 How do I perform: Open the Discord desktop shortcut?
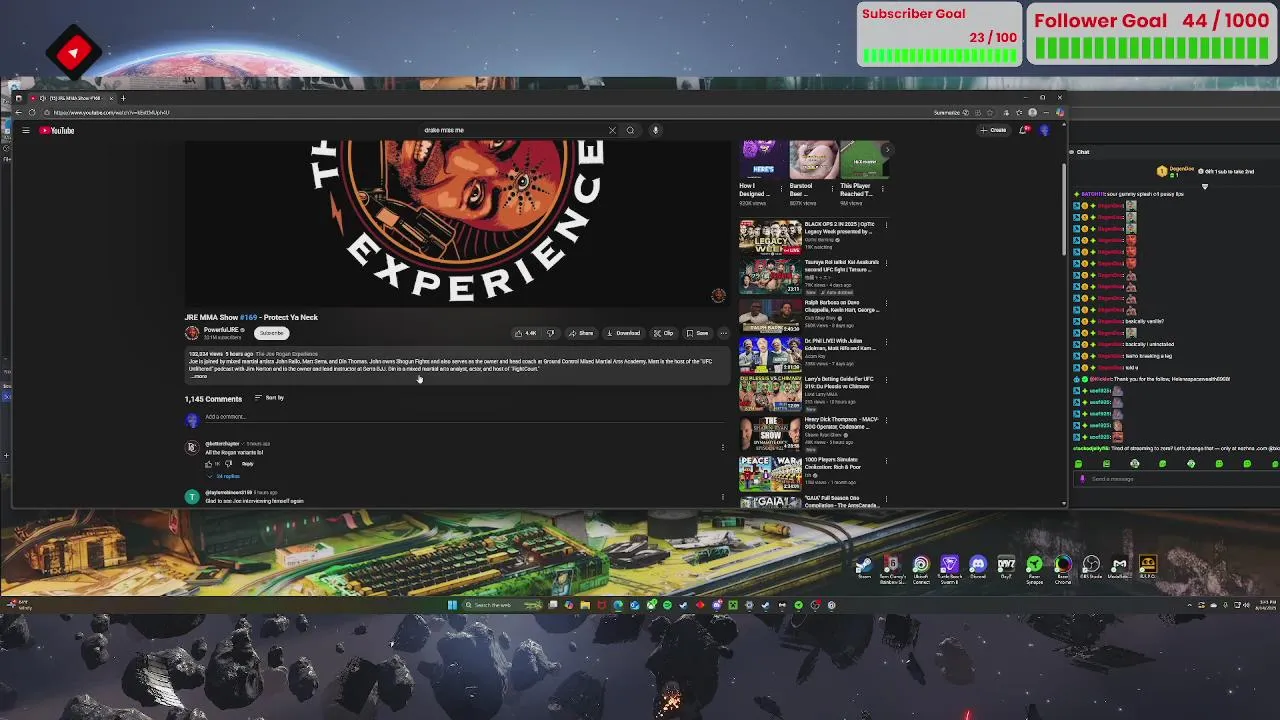point(978,567)
